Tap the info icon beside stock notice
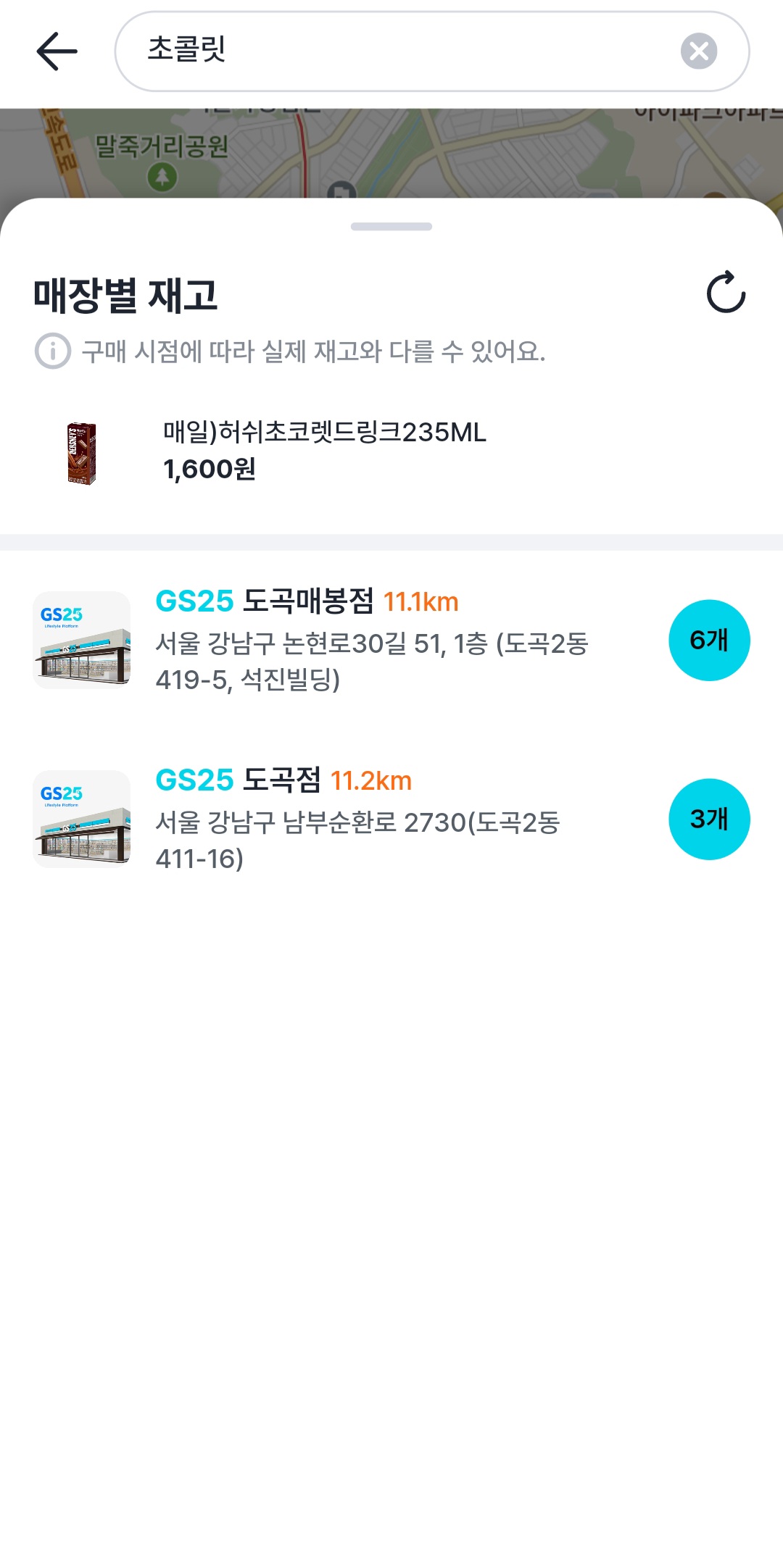Image resolution: width=783 pixels, height=1568 pixels. 53,351
